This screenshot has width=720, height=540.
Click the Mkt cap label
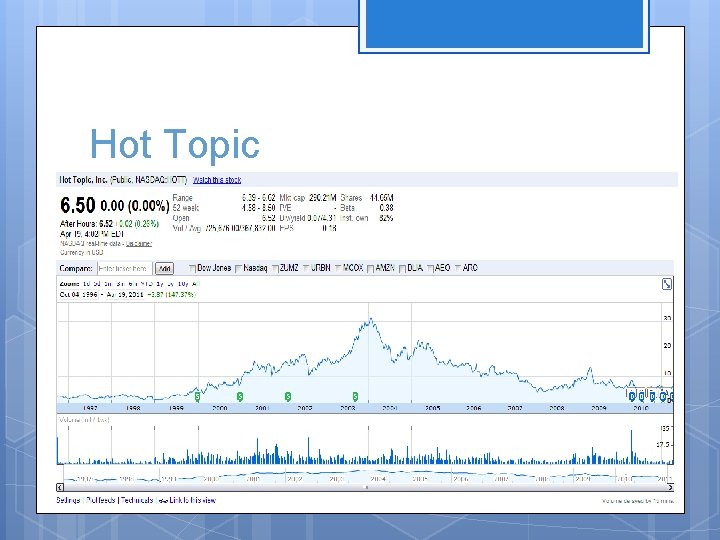pos(292,198)
